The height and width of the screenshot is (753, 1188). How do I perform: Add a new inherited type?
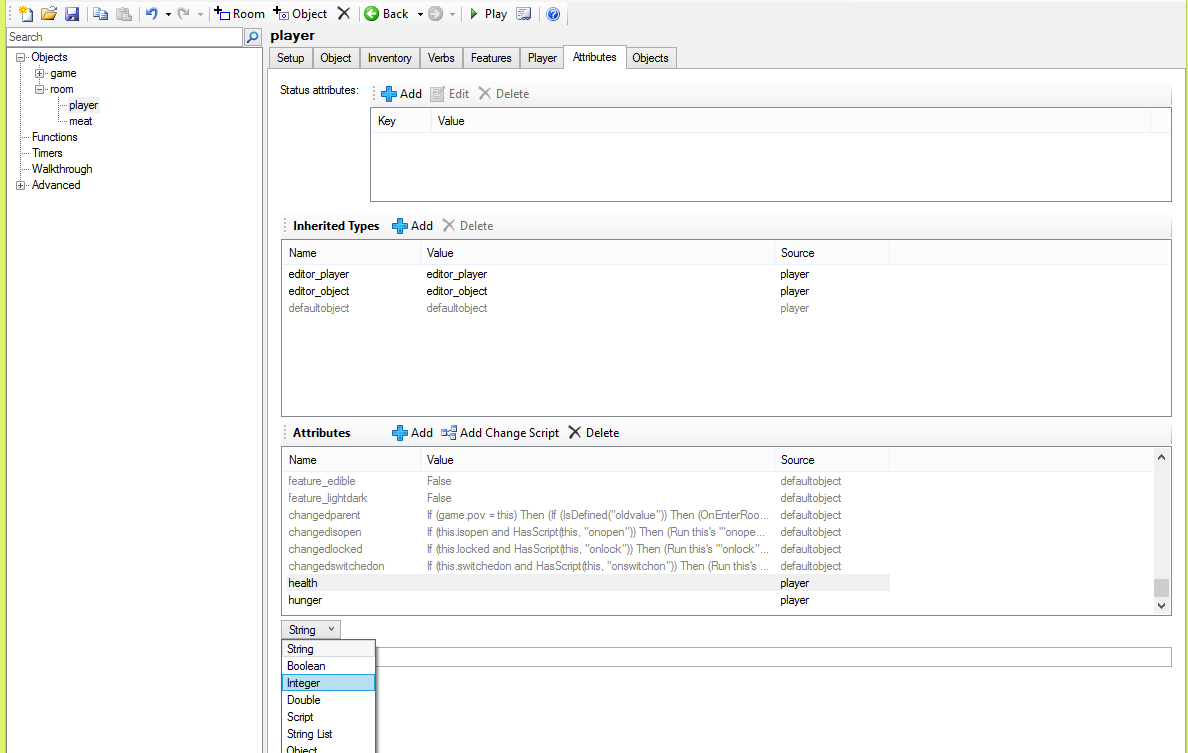pos(412,226)
